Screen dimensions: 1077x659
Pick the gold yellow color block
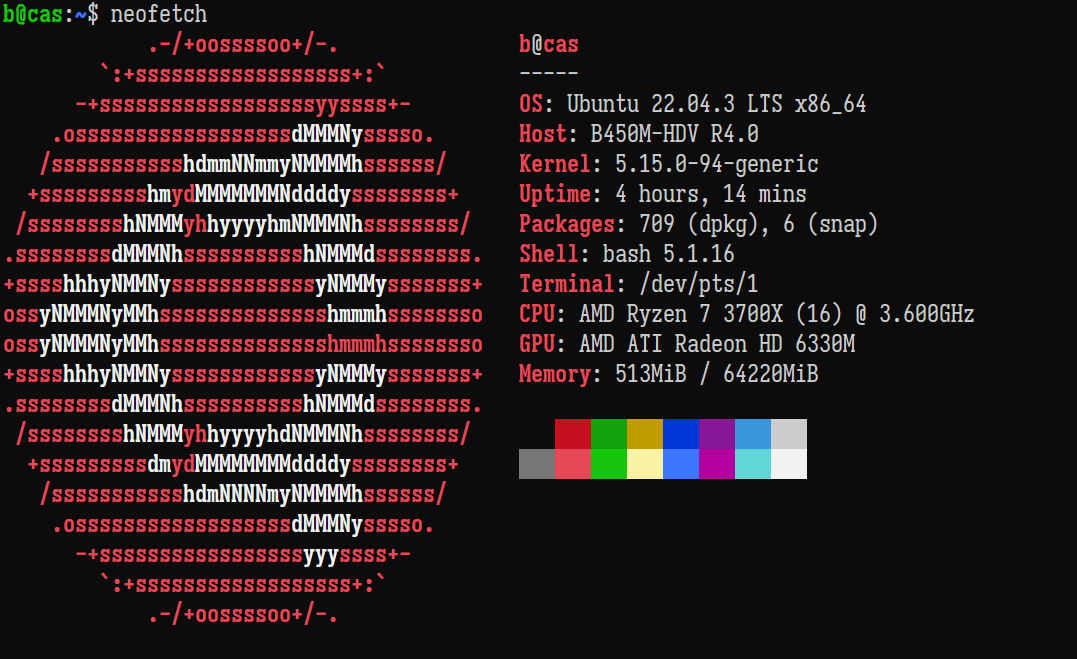pos(645,434)
